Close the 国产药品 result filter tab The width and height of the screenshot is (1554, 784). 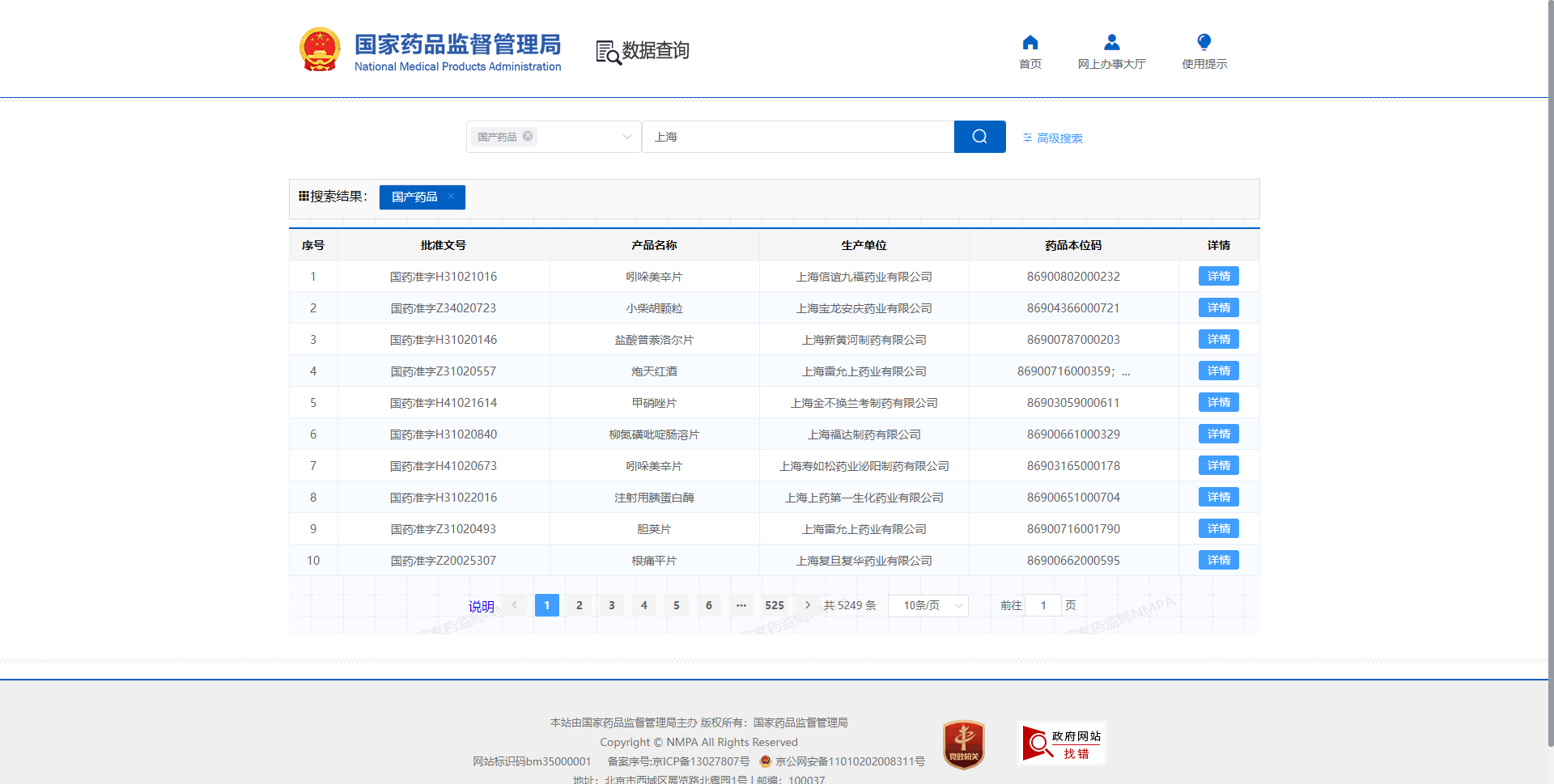tap(451, 197)
